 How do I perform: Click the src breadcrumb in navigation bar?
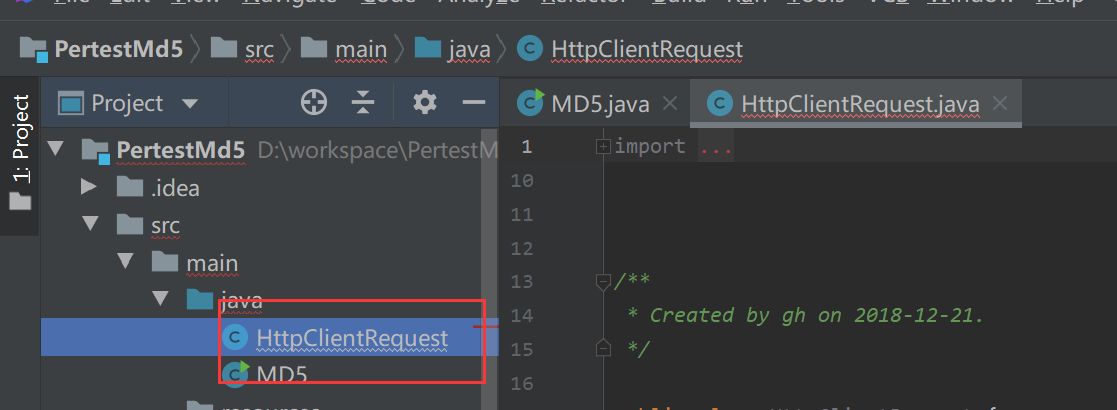258,48
